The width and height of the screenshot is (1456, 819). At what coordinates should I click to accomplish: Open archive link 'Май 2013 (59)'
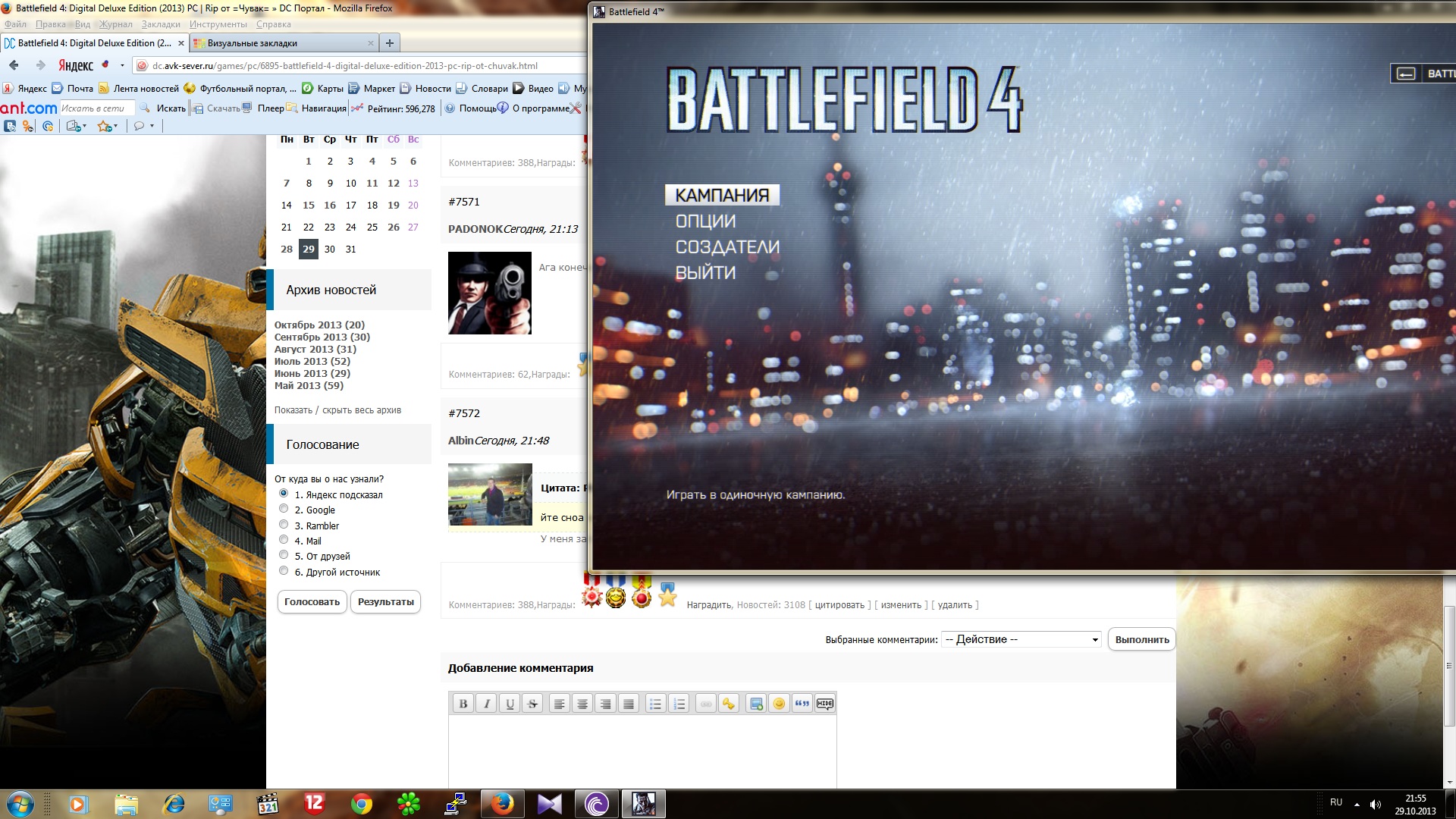coord(309,385)
